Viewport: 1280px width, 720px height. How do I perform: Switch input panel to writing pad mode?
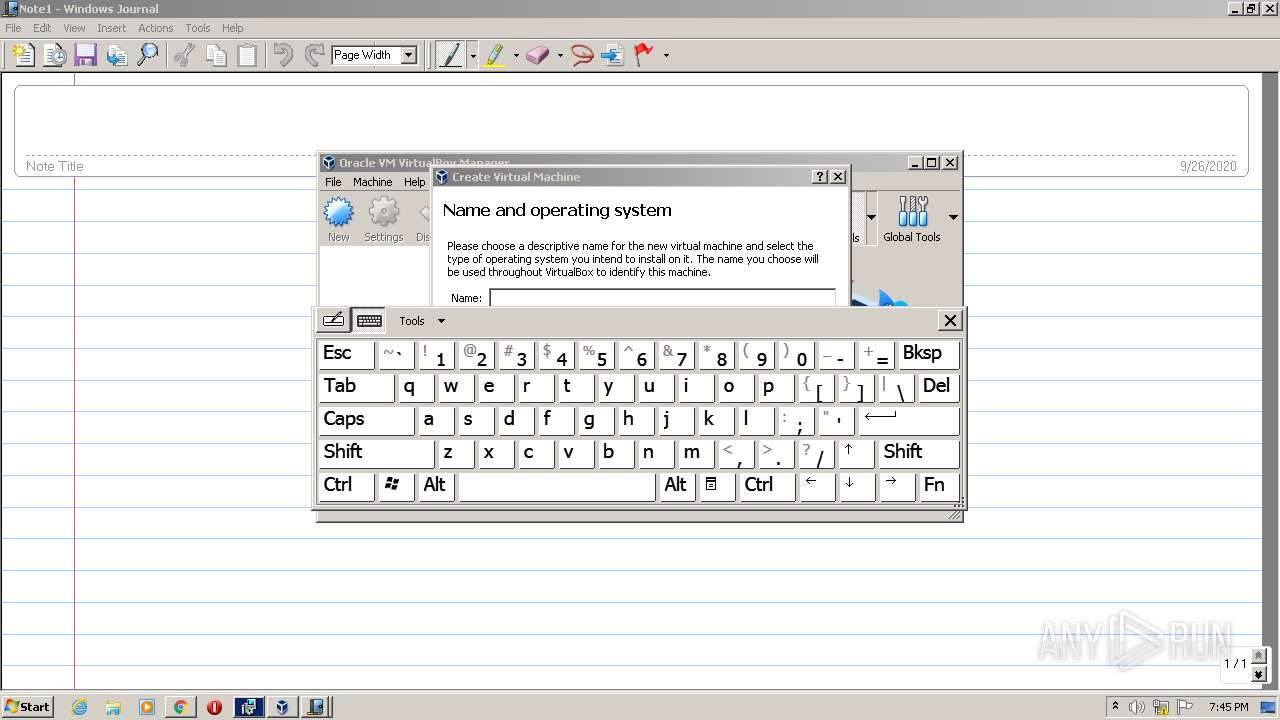point(333,320)
